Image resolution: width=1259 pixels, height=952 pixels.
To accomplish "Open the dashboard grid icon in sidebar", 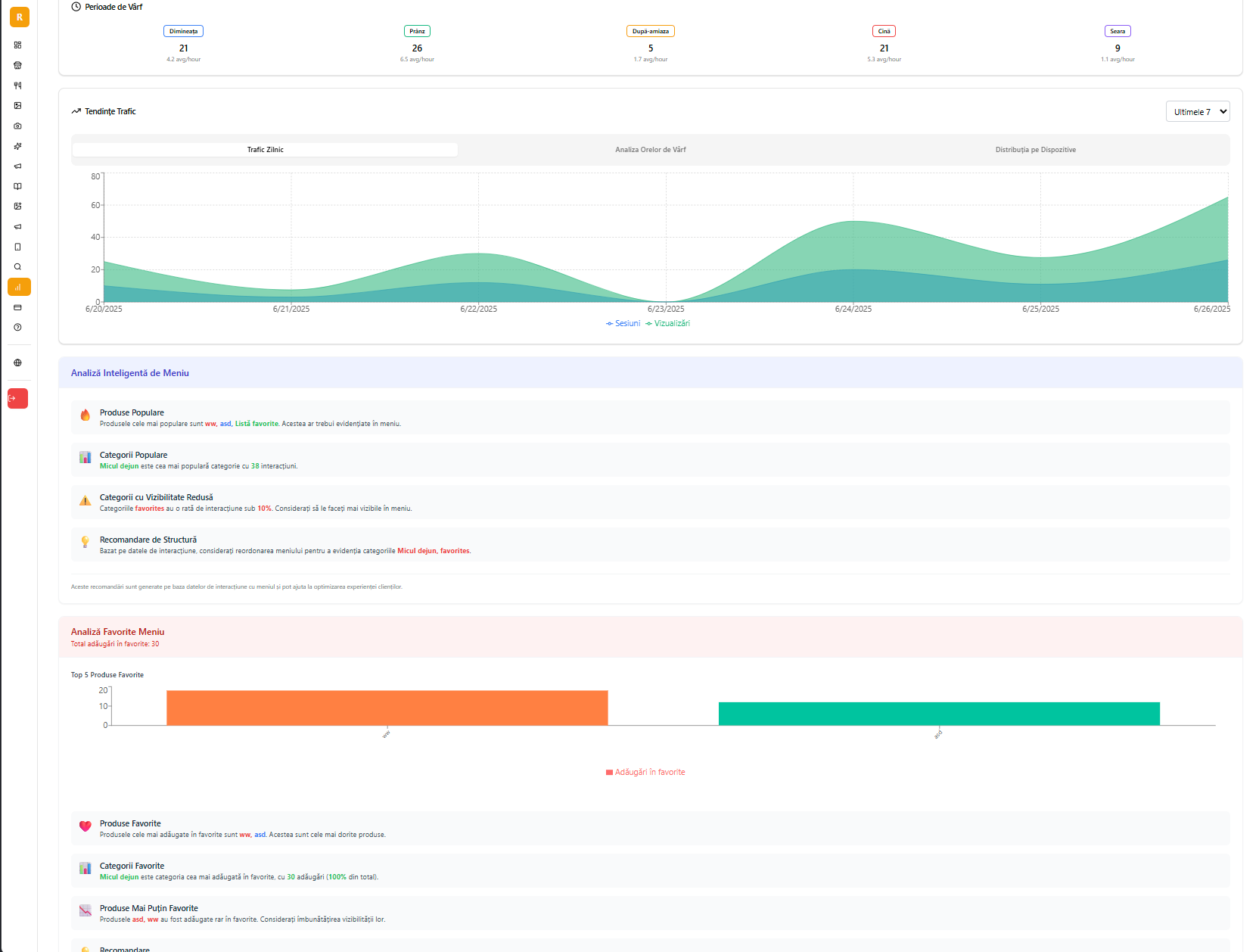I will 17,45.
